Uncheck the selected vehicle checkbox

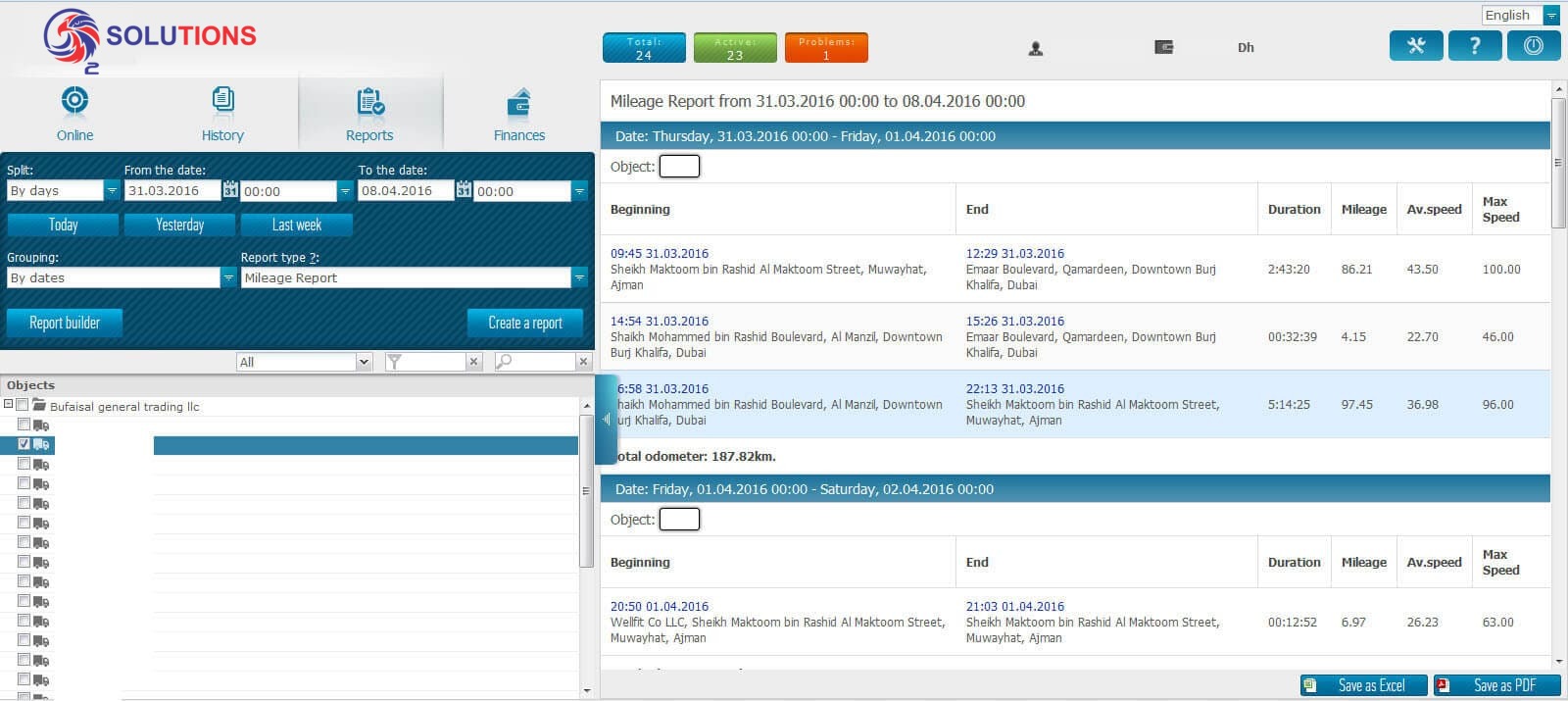tap(24, 444)
